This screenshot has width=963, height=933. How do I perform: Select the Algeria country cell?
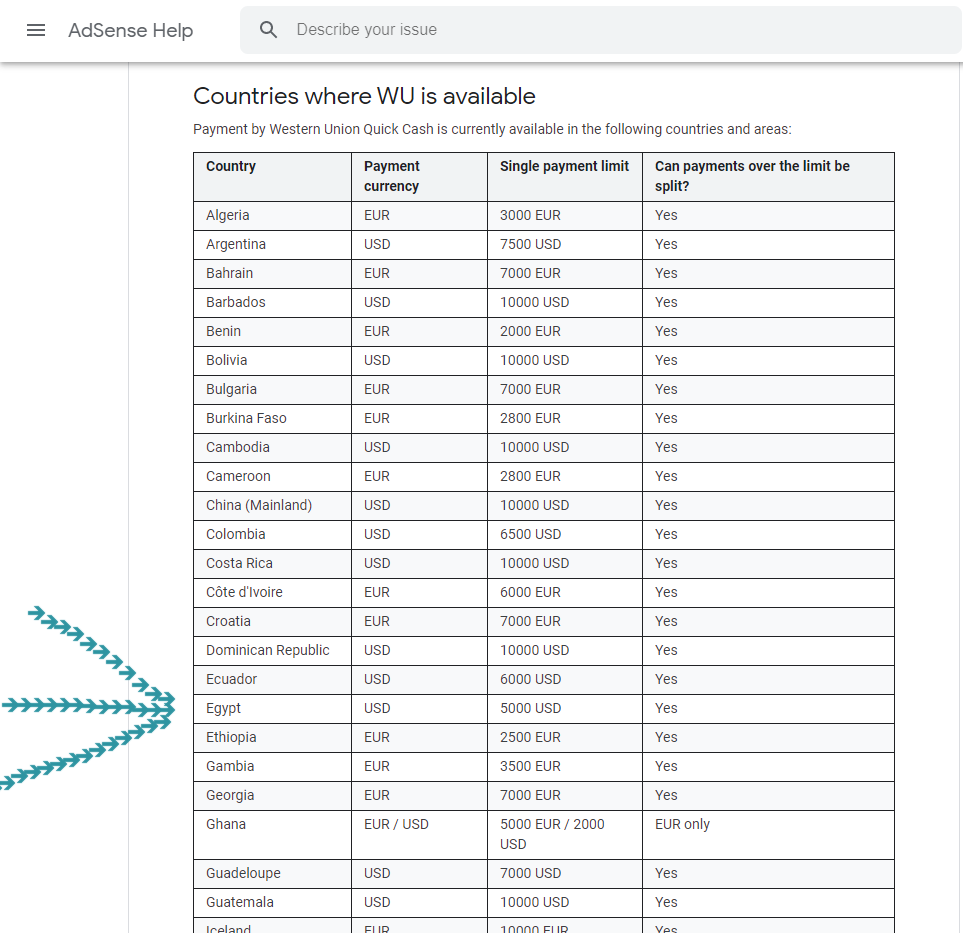point(272,216)
